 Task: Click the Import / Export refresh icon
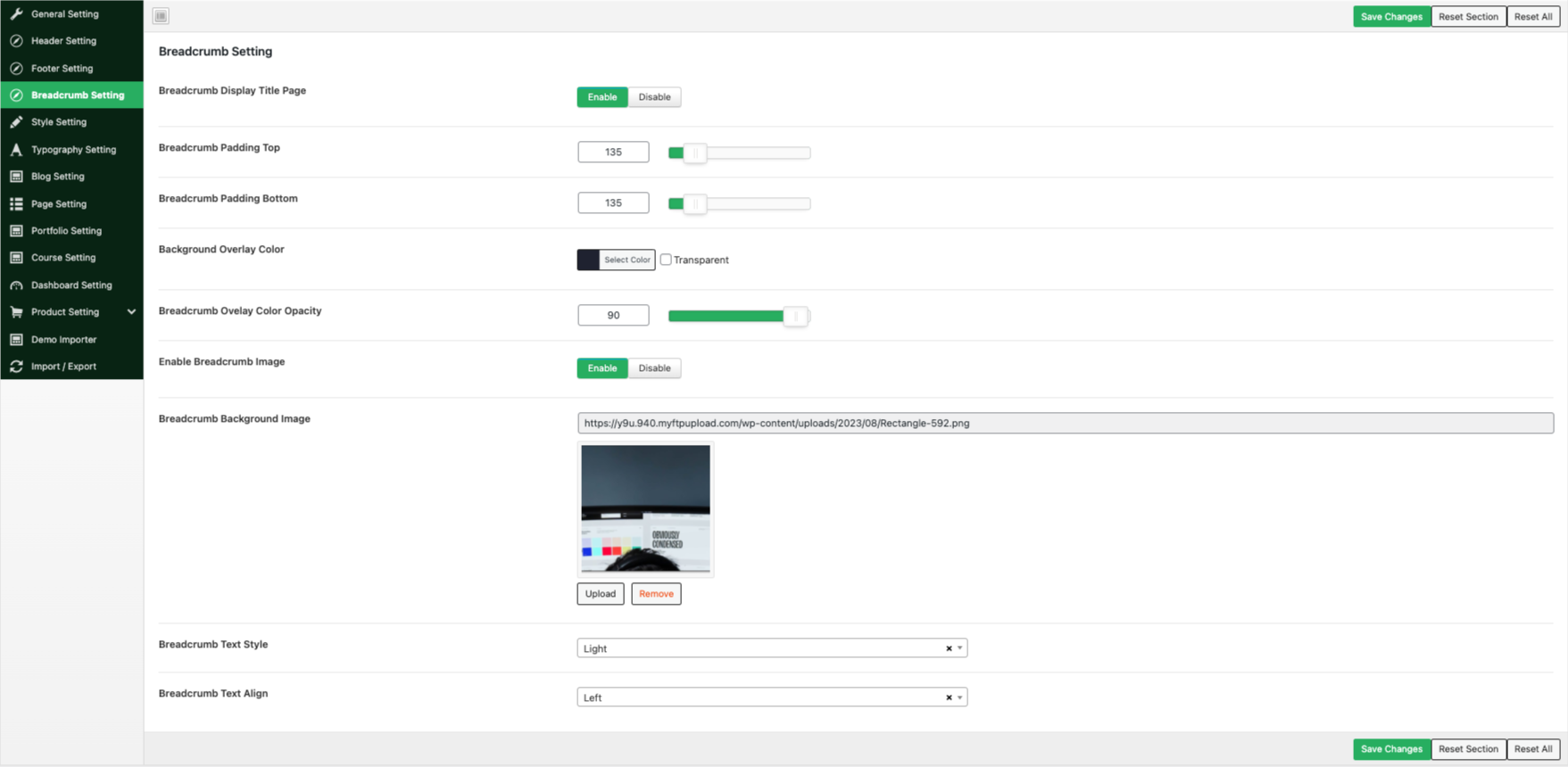click(16, 367)
